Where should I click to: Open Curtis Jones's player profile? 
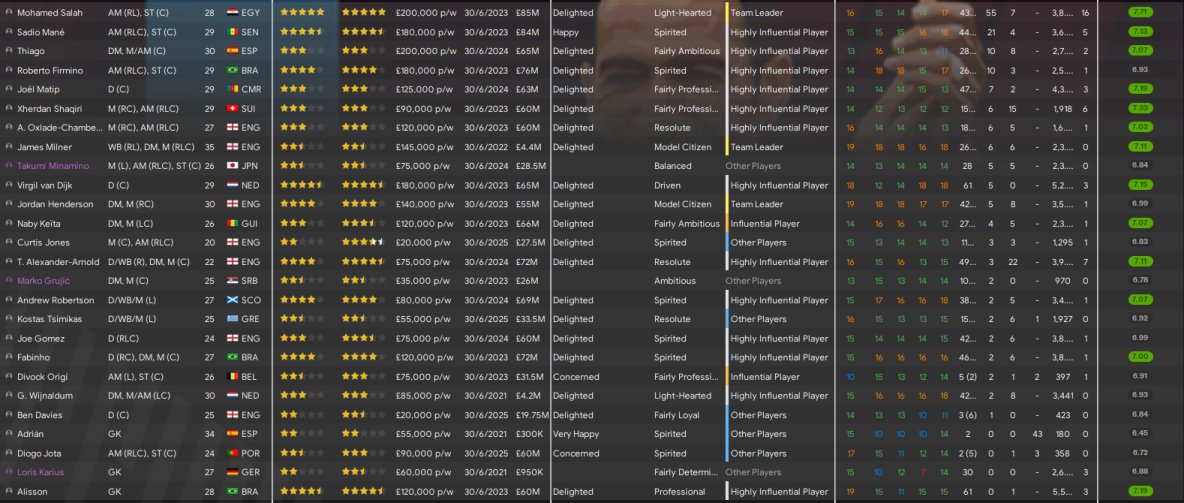pyautogui.click(x=44, y=242)
